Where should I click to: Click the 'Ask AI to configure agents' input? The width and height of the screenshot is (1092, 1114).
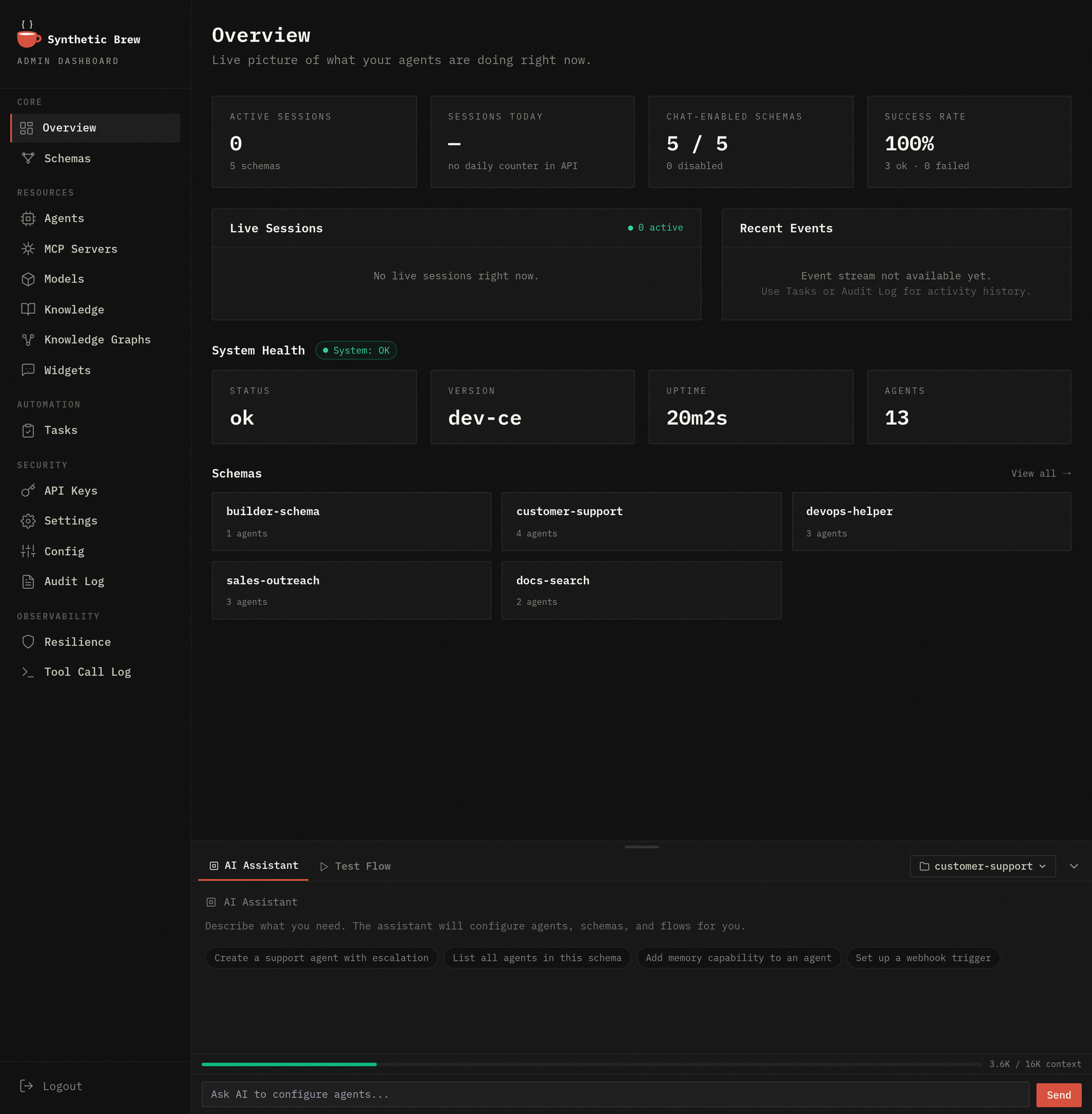615,1095
